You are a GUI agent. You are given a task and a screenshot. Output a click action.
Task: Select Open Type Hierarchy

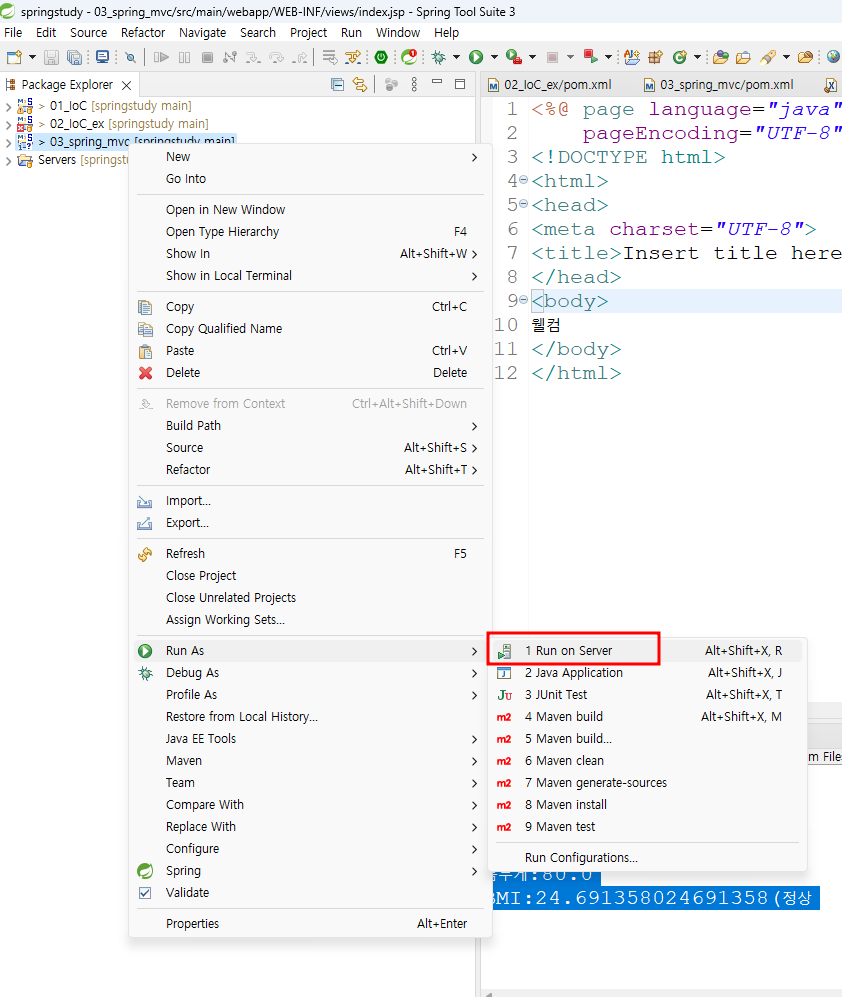pos(310,231)
